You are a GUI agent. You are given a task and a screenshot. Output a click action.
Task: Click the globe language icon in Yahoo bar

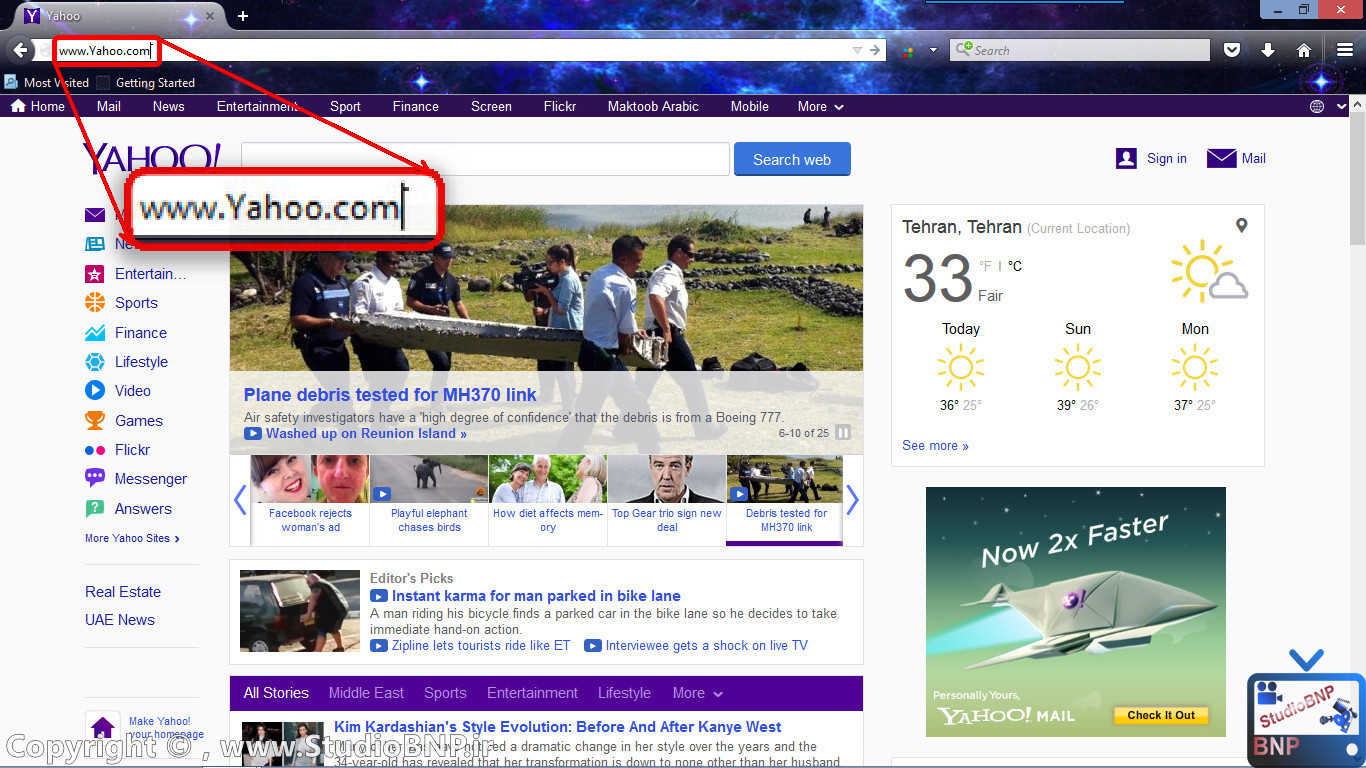tap(1317, 106)
